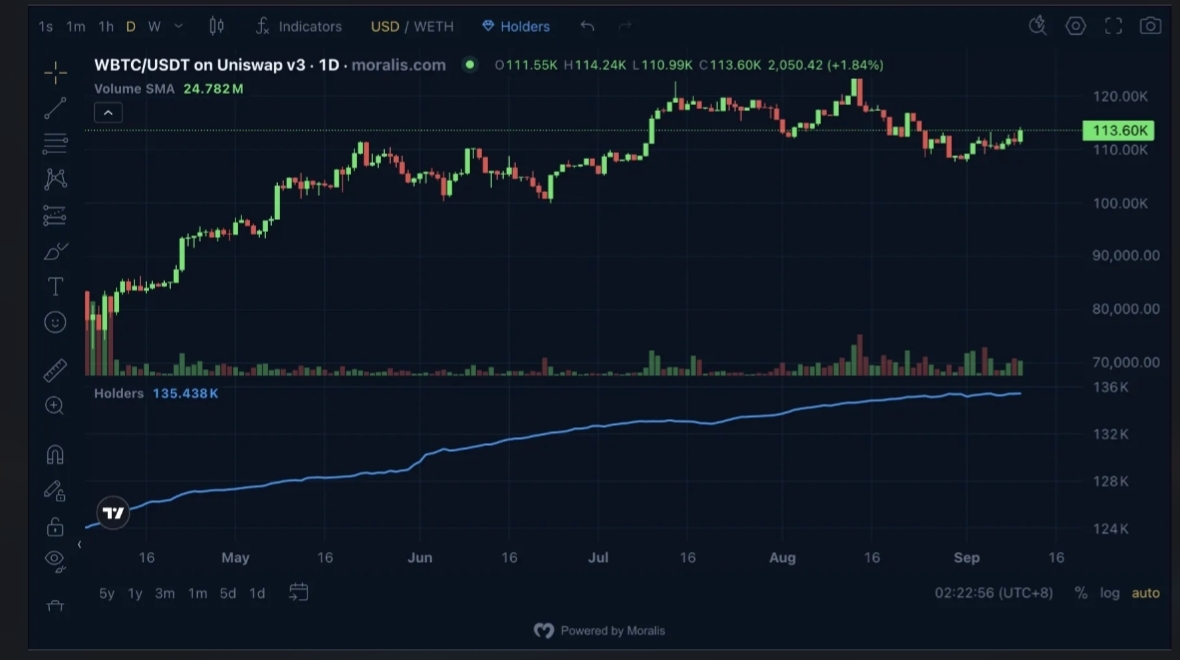Set range to 1y

tap(135, 593)
